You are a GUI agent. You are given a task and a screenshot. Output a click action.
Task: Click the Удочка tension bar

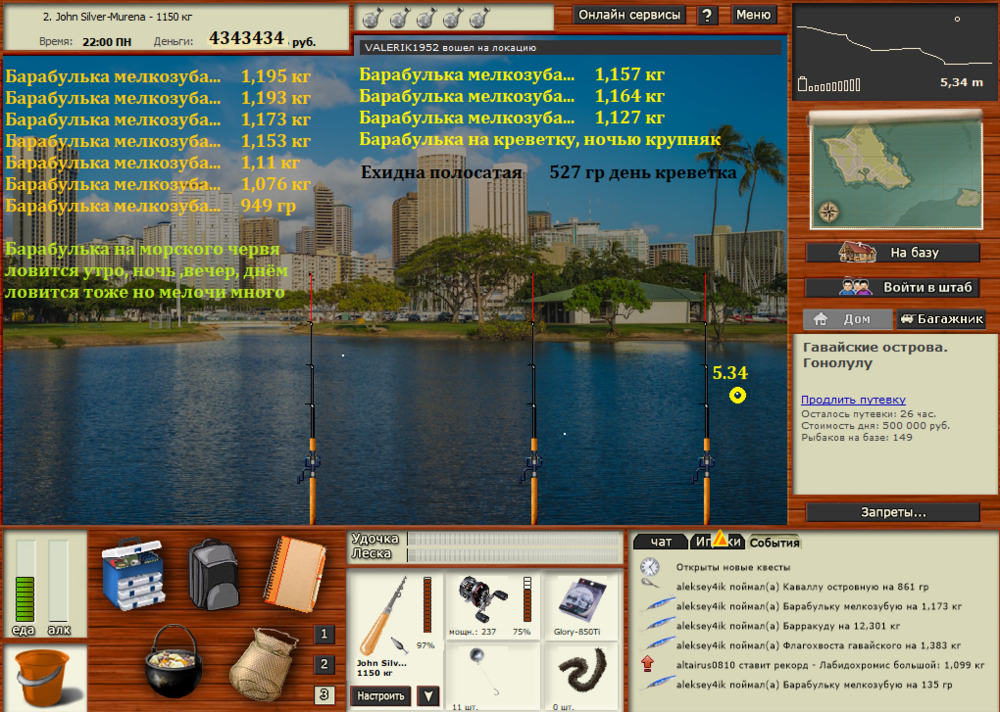tap(513, 539)
